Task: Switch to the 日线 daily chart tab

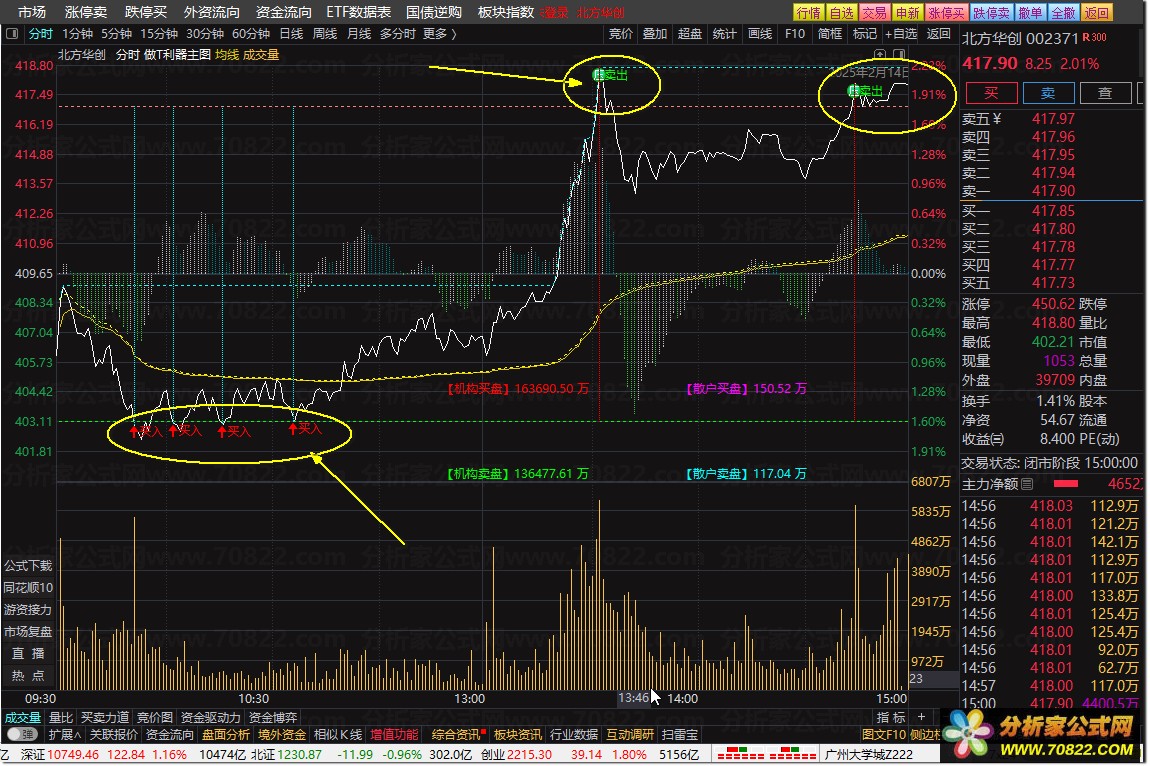Action: point(291,34)
